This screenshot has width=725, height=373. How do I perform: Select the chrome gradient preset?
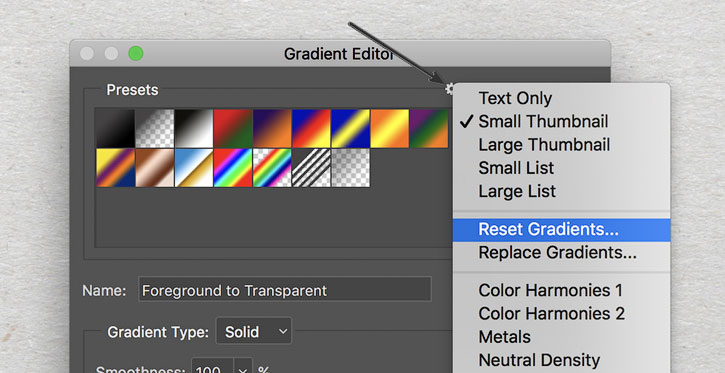coord(194,167)
